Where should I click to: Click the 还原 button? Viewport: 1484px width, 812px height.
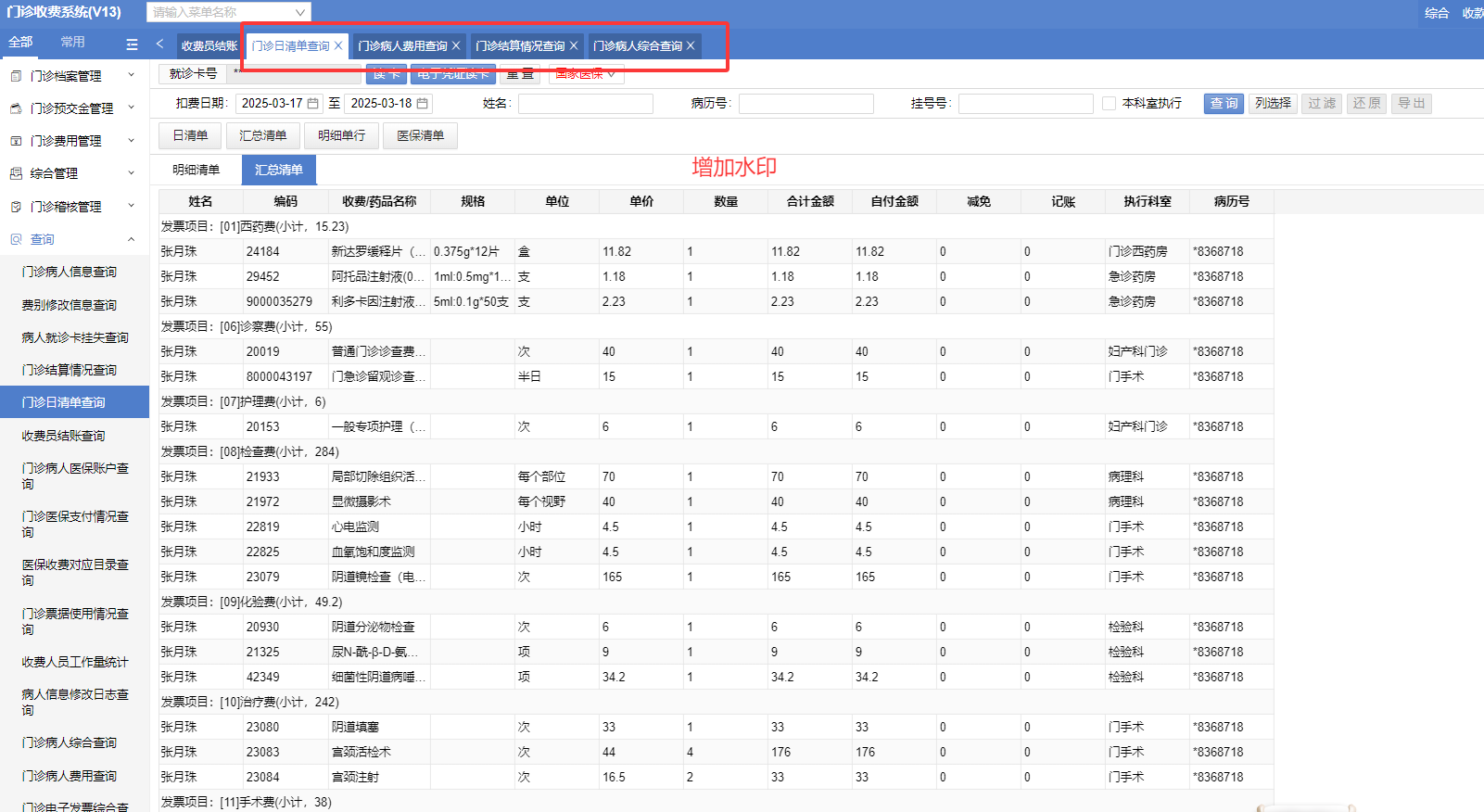point(1366,104)
